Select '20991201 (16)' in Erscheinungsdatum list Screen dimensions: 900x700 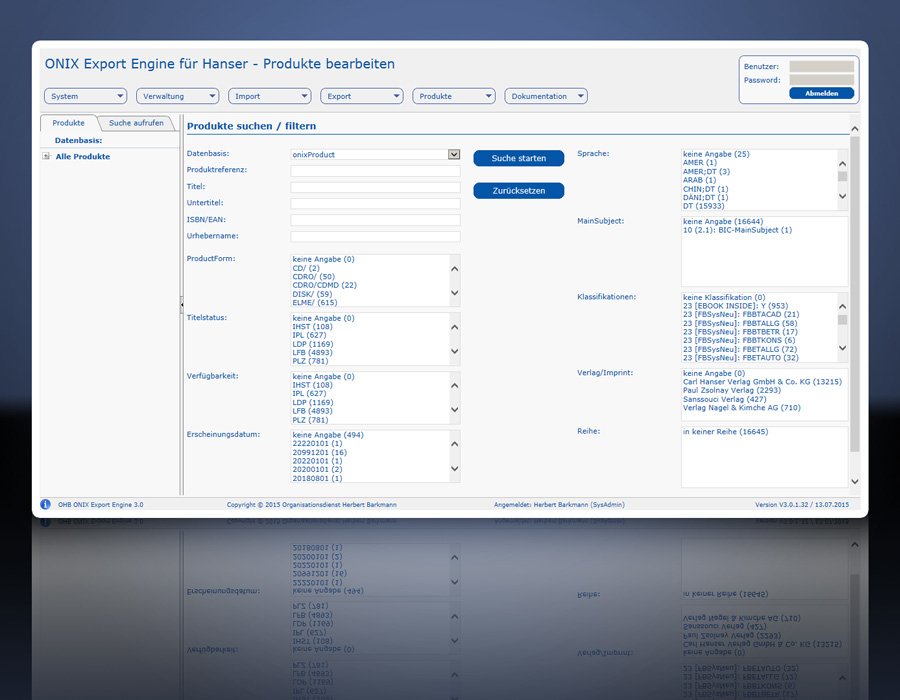point(320,452)
